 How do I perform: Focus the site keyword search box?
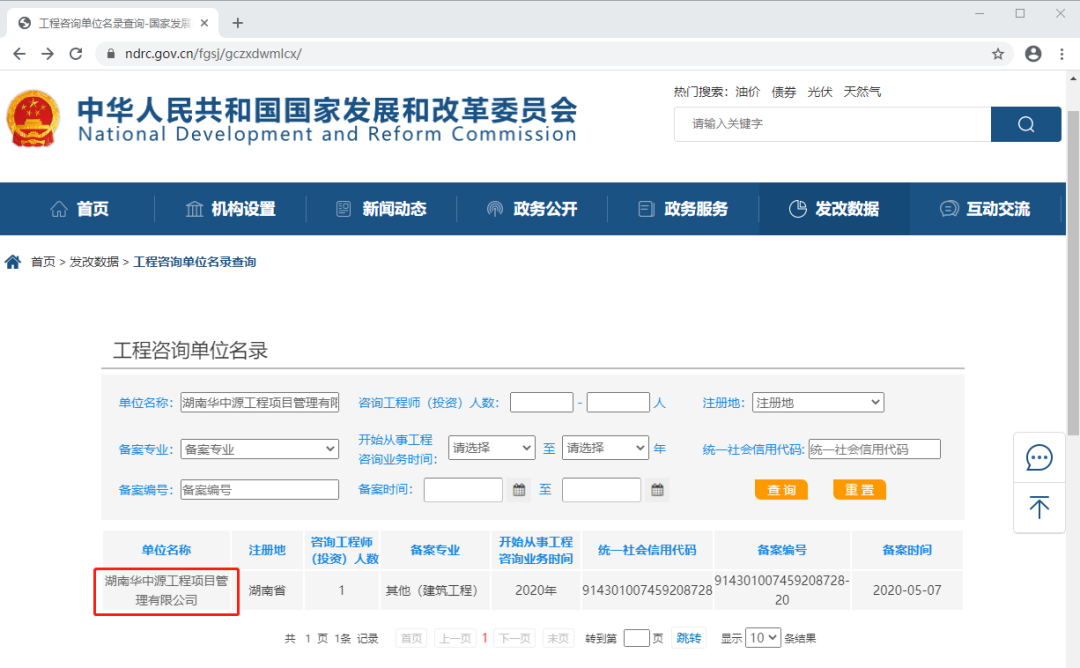click(833, 124)
